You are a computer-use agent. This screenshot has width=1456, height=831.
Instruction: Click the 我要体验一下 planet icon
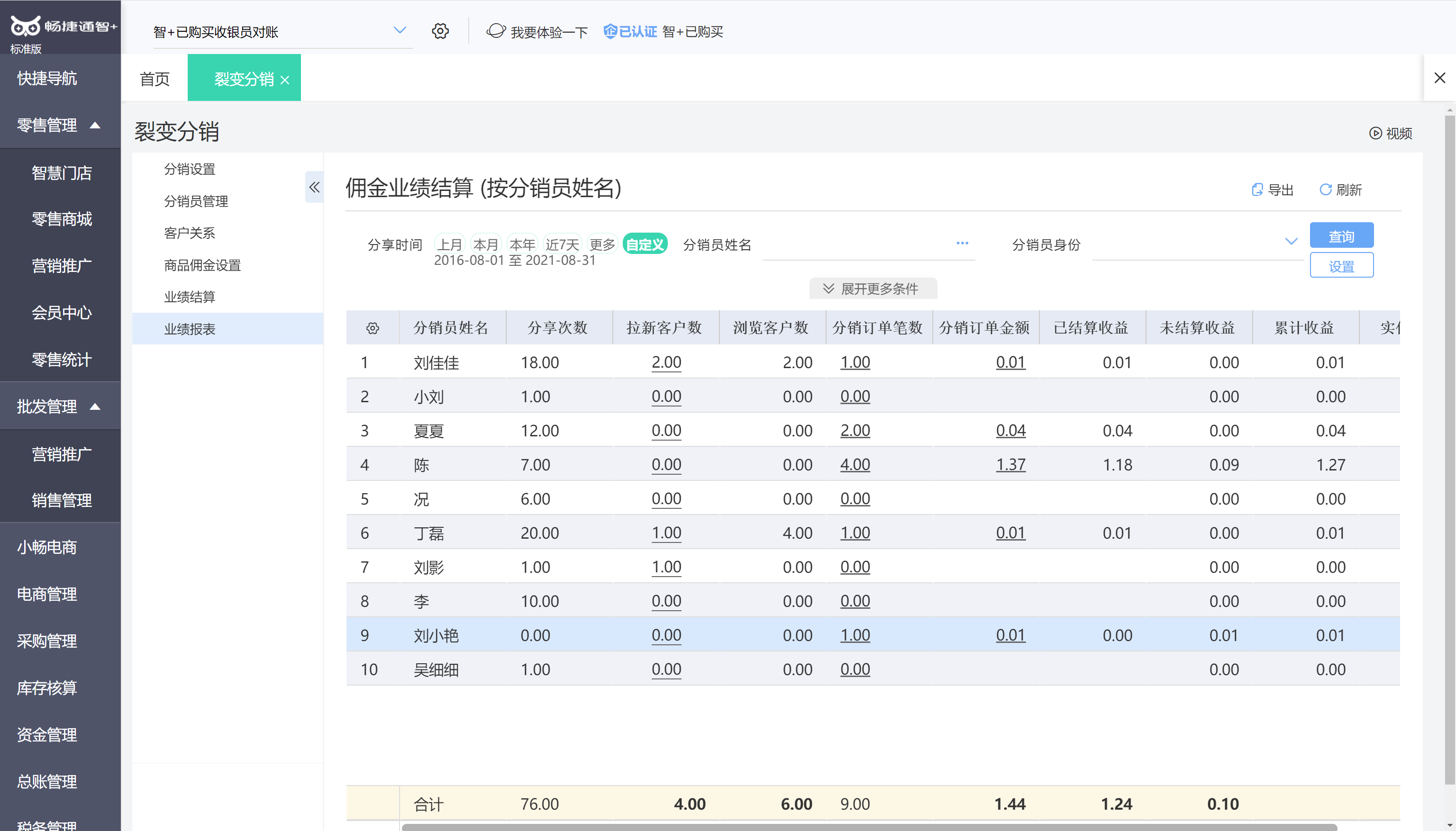(496, 31)
